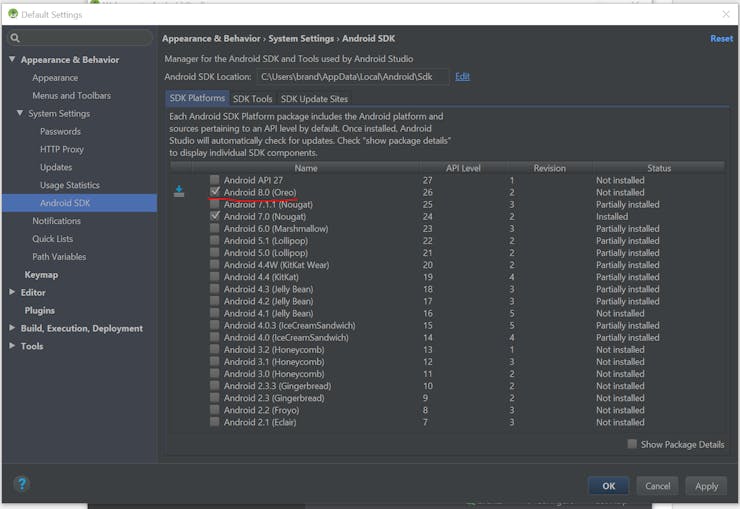Expand the Tools tree node

12,345
